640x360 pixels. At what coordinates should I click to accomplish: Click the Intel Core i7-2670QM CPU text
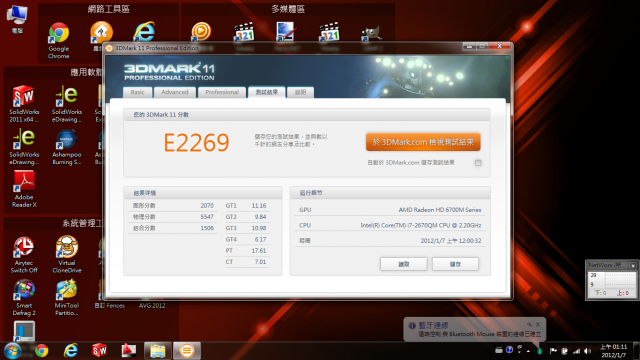pyautogui.click(x=420, y=225)
